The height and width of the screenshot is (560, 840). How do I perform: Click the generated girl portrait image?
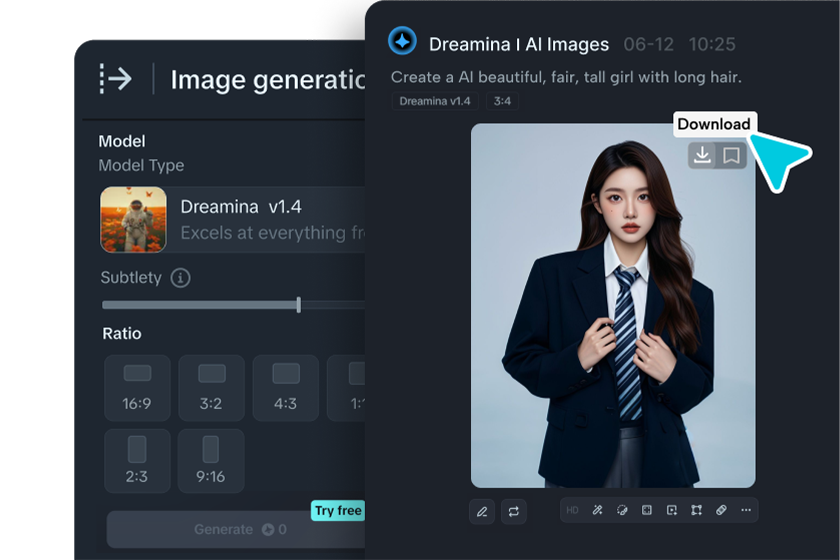coord(613,305)
